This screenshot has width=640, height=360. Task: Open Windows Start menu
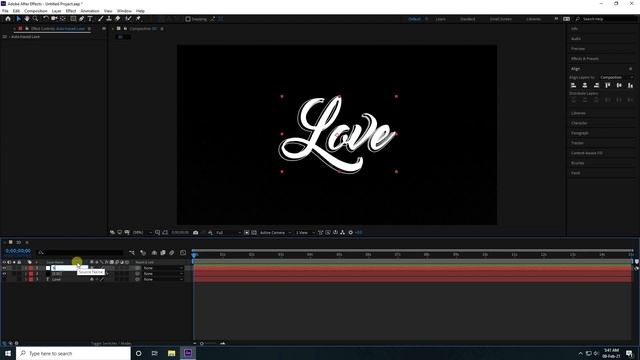(x=8, y=353)
